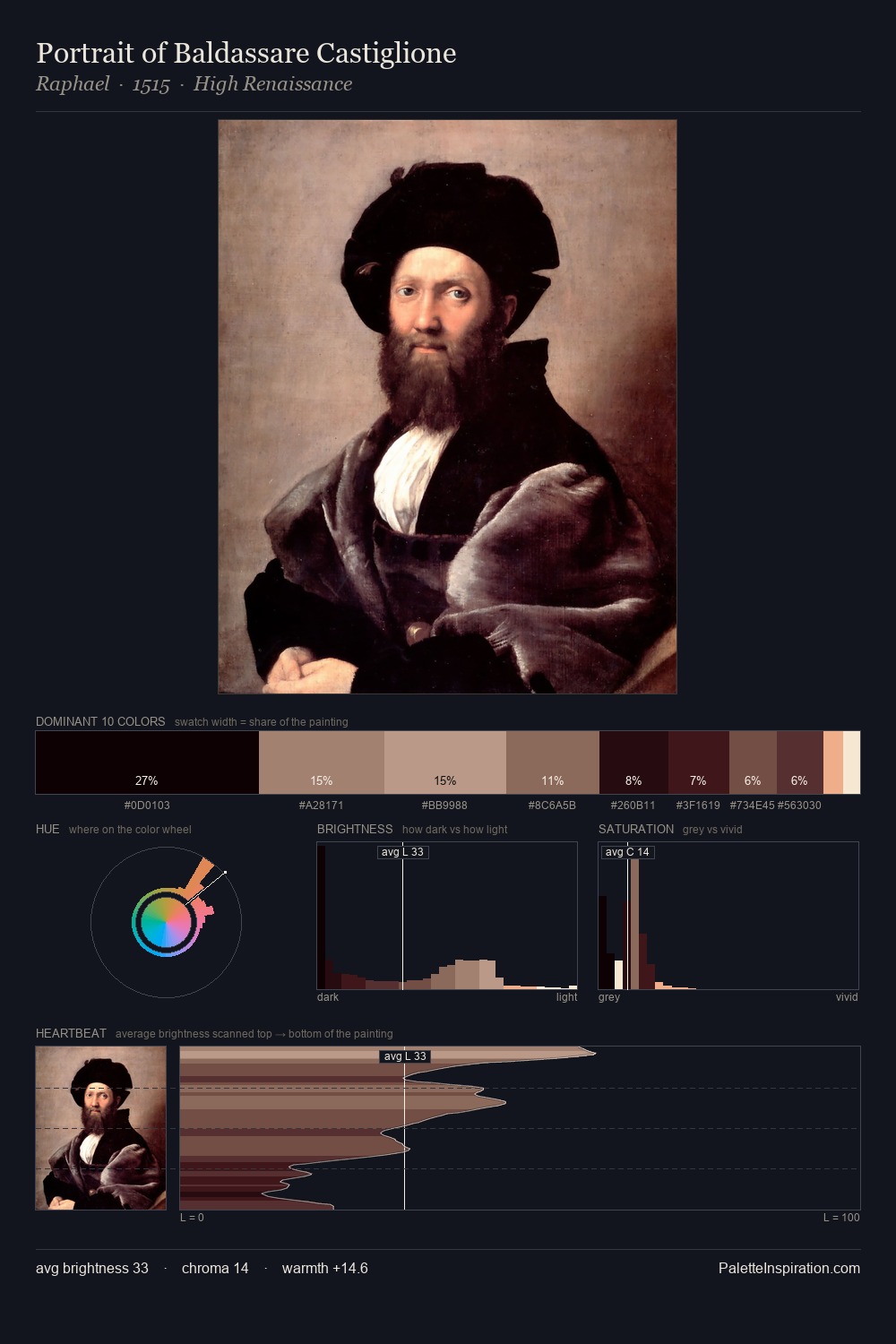Open the main Castiglione portrait image

pyautogui.click(x=447, y=407)
